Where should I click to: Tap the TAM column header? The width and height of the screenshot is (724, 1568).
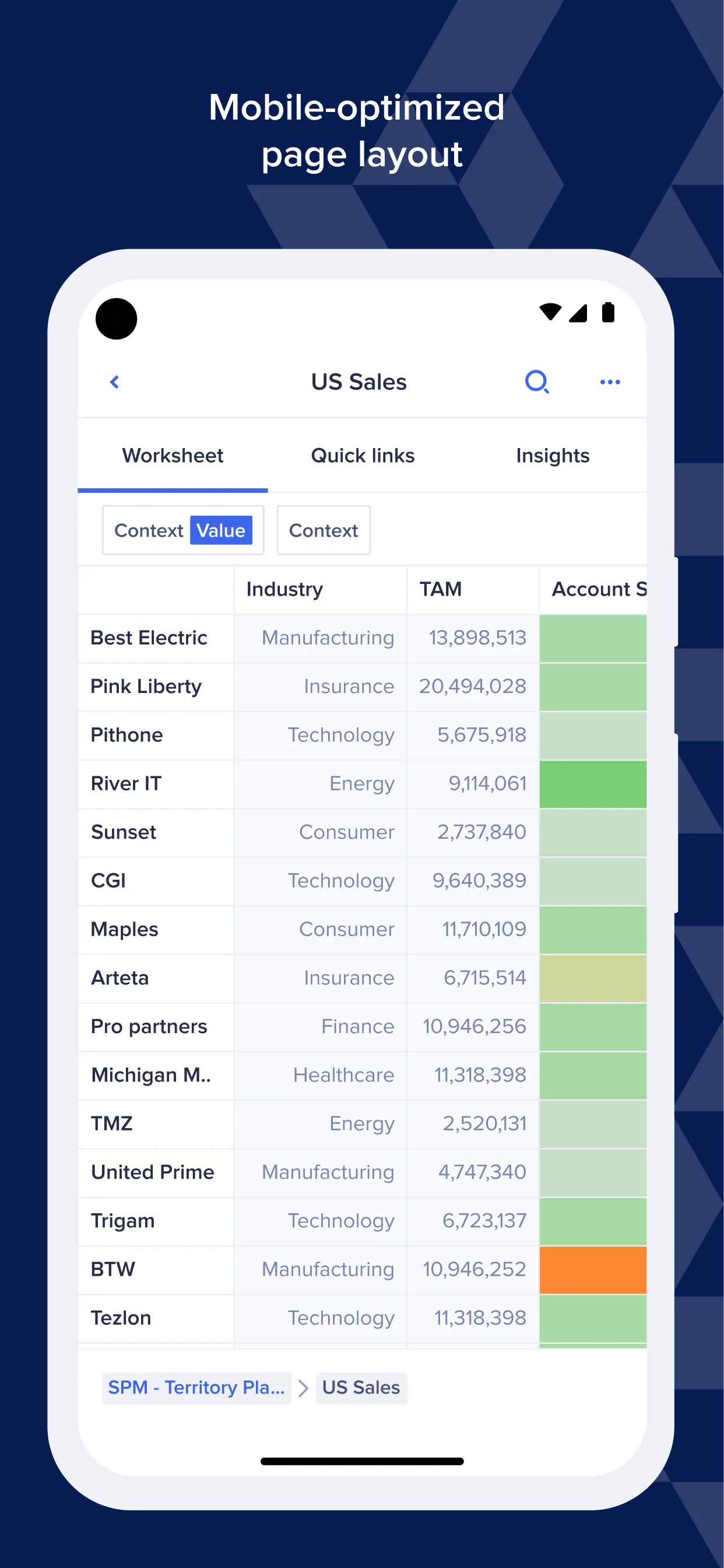[x=441, y=589]
